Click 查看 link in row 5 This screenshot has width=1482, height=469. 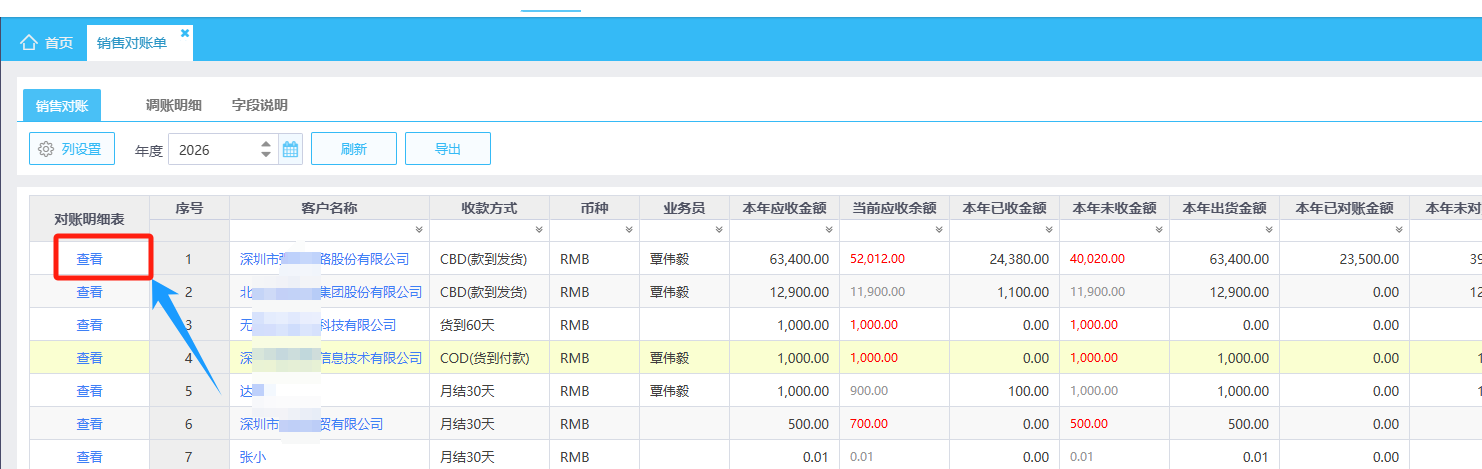[x=90, y=391]
